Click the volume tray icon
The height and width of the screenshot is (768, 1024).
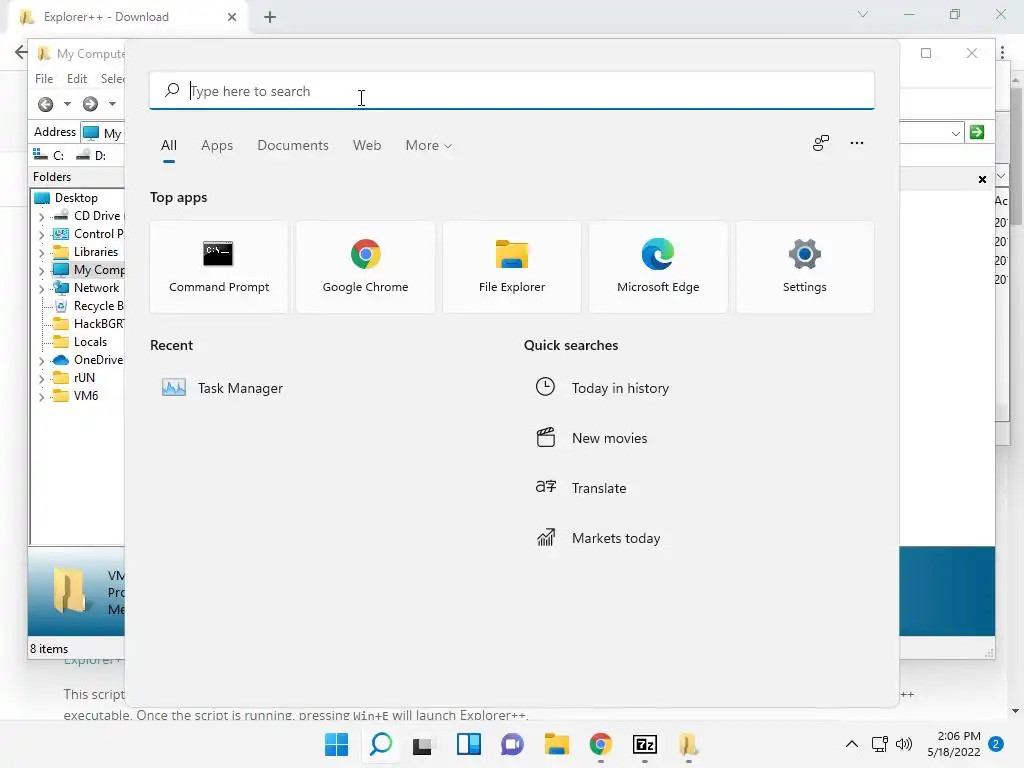pos(904,744)
